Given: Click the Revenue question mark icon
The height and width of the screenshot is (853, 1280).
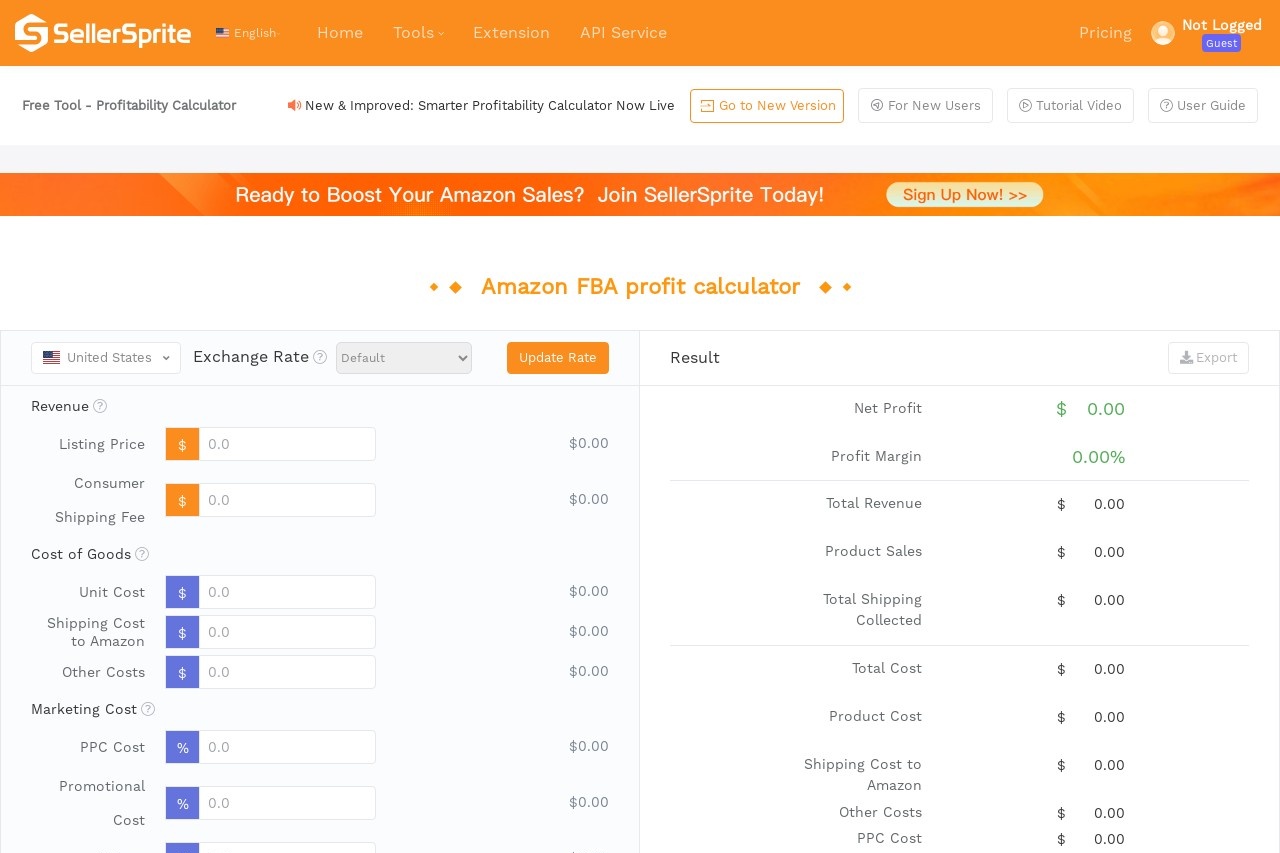Looking at the screenshot, I should pyautogui.click(x=100, y=406).
